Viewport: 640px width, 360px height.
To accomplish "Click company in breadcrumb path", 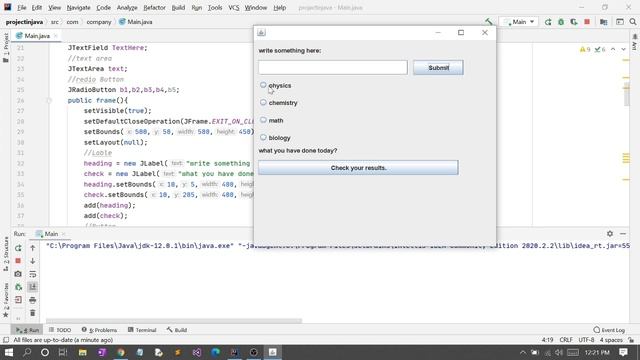I will (99, 22).
